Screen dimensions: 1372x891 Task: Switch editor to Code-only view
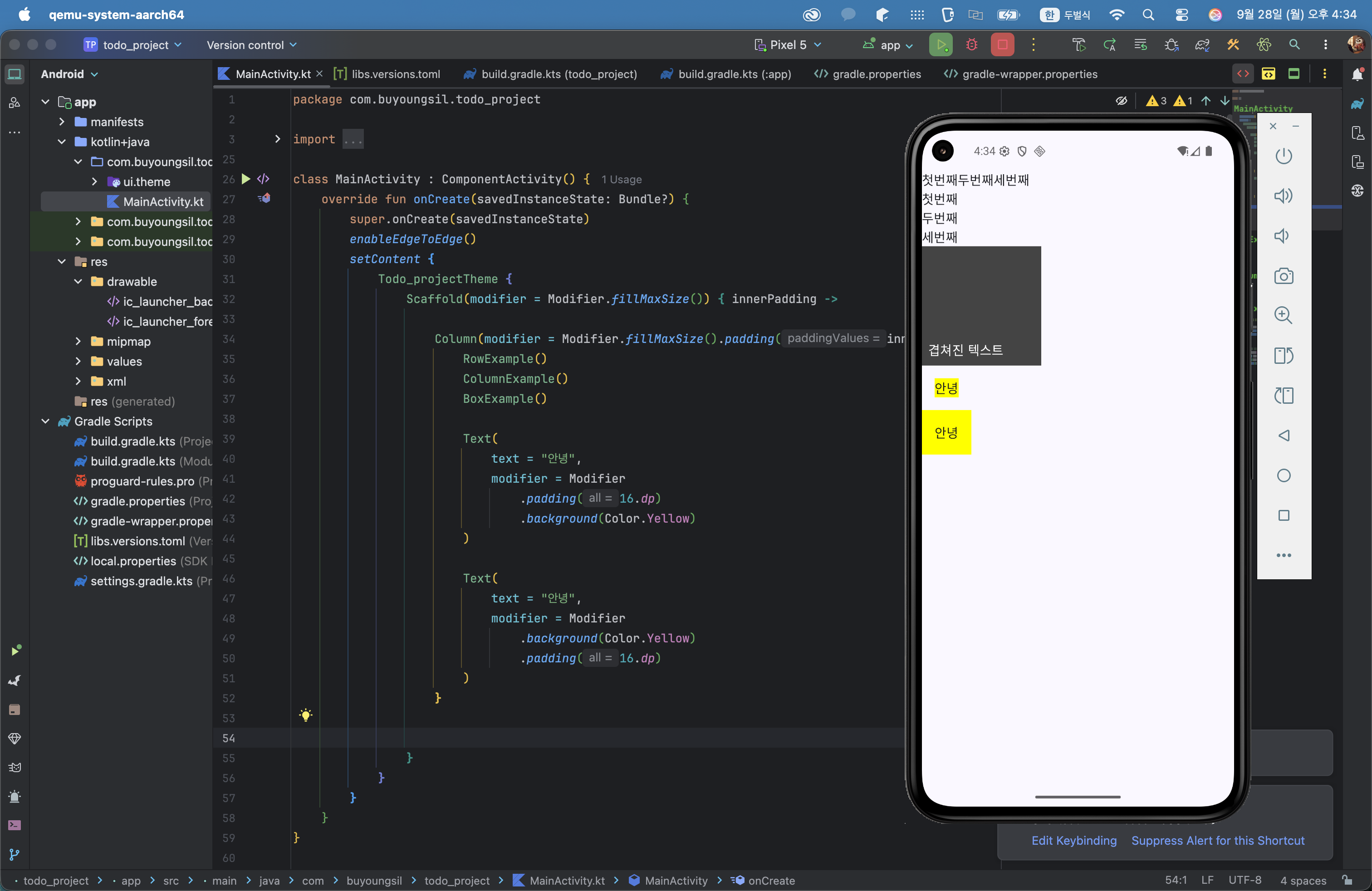click(1243, 74)
